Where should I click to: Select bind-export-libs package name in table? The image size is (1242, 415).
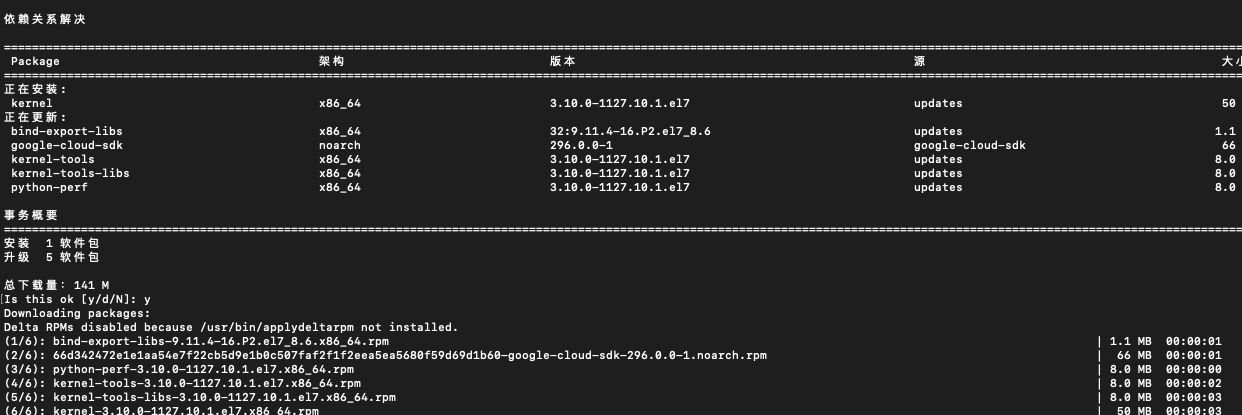tap(67, 131)
